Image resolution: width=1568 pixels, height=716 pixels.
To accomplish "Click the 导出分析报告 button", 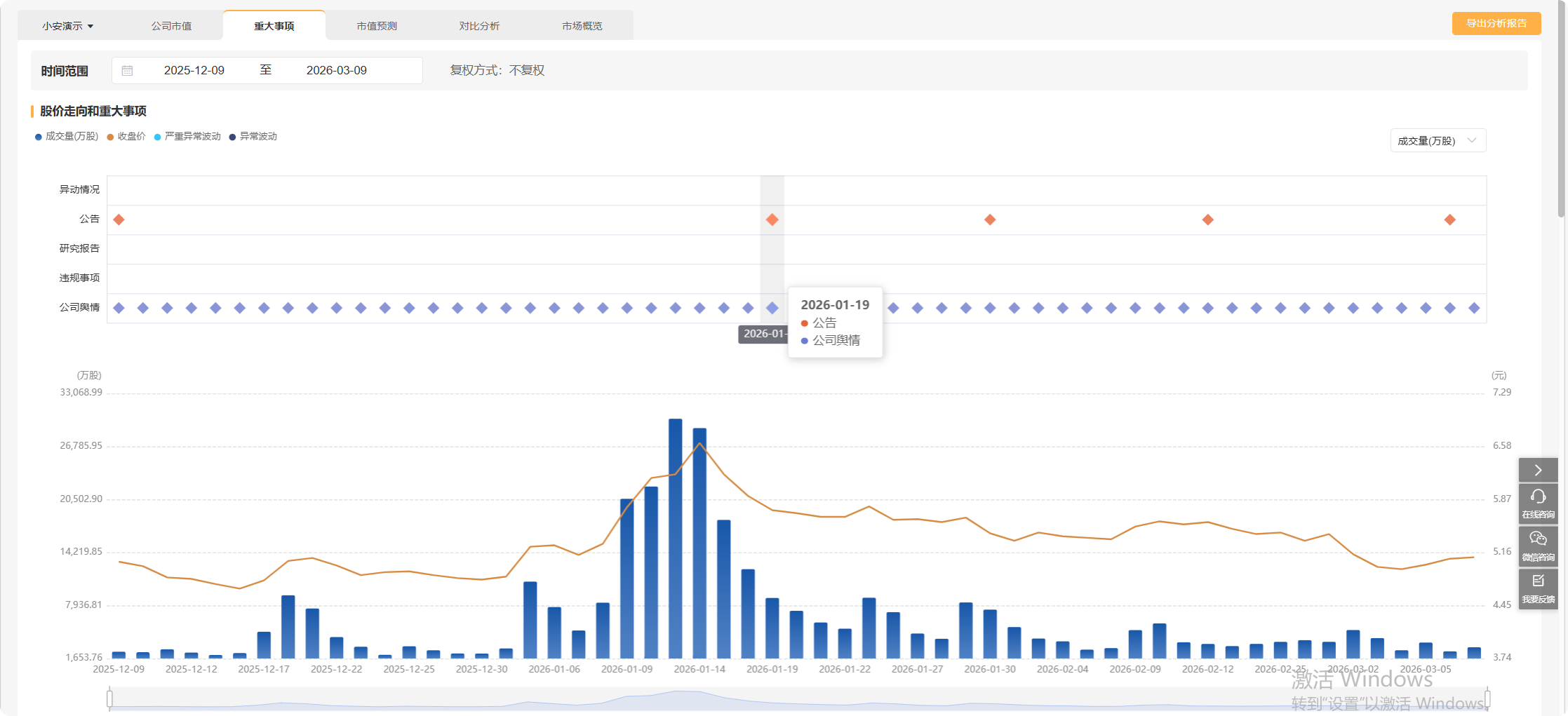I will pos(1496,23).
